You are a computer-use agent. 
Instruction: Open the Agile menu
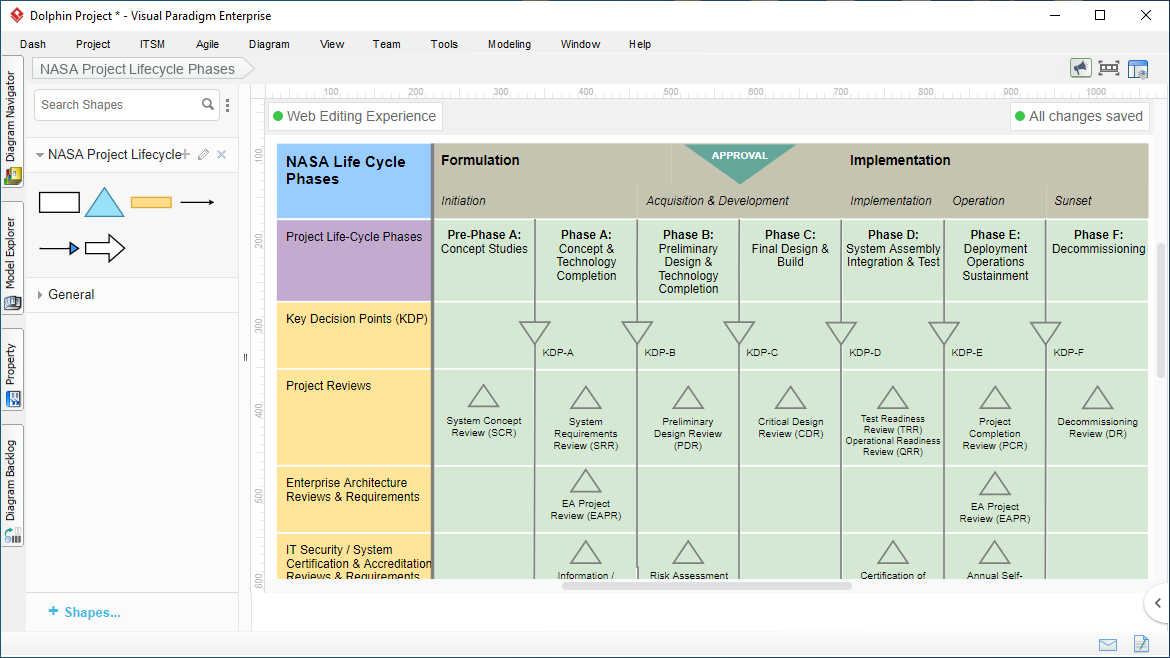pyautogui.click(x=207, y=44)
